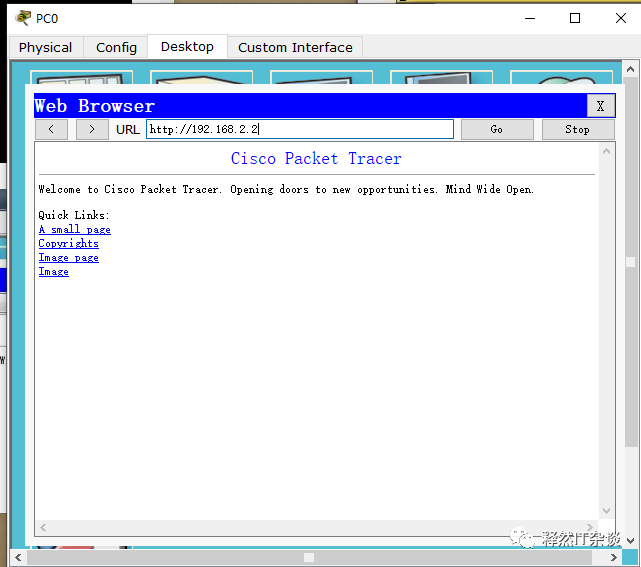Click the Stop button
The image size is (641, 567).
click(577, 129)
